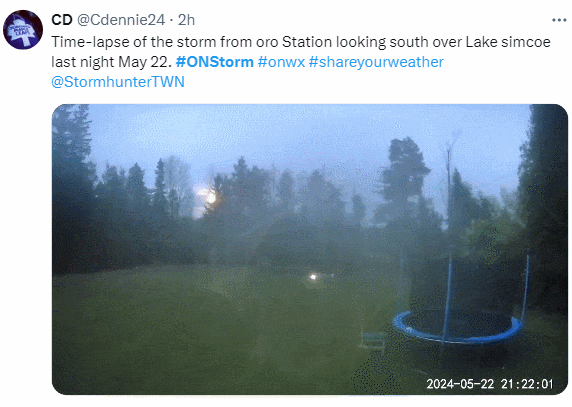
Task: Open the #ONStorm hashtag
Action: (x=214, y=62)
